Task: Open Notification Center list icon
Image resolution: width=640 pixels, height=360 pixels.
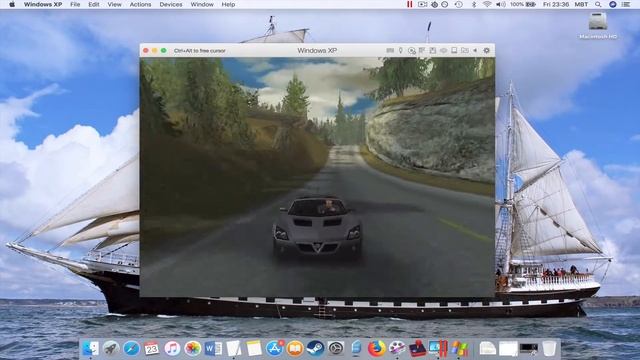Action: (x=626, y=4)
